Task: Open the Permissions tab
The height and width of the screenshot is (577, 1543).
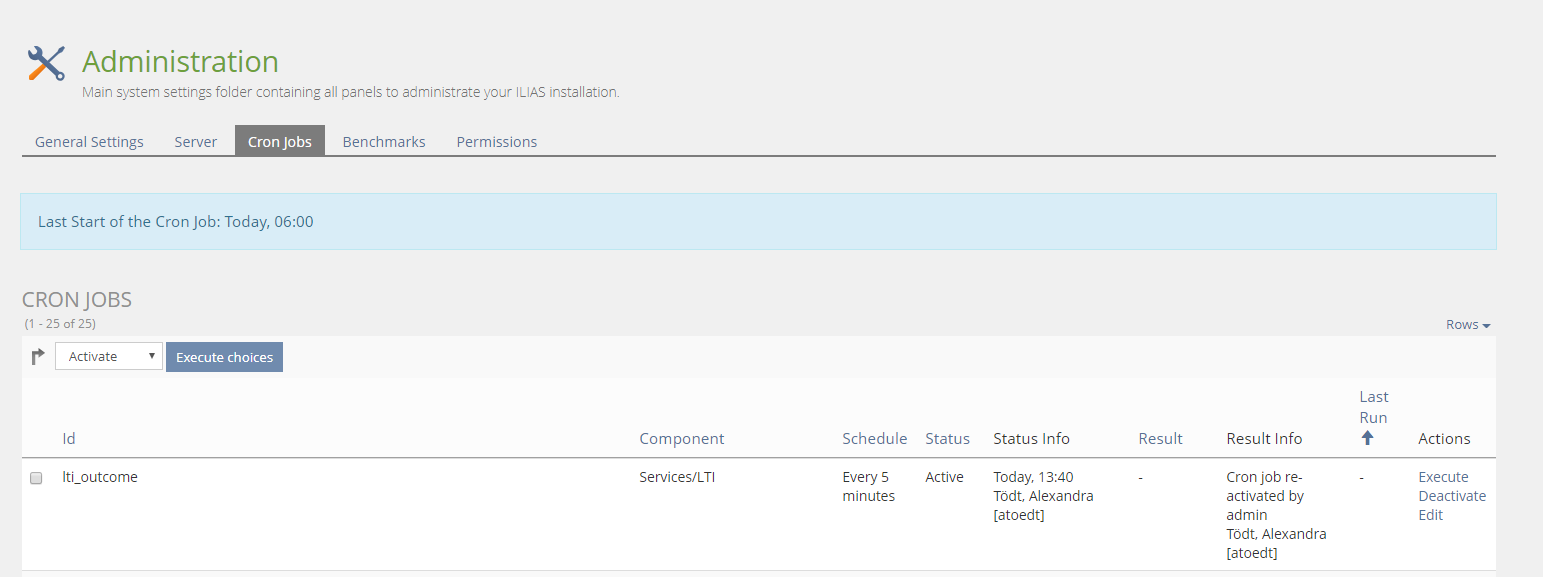Action: [x=497, y=142]
